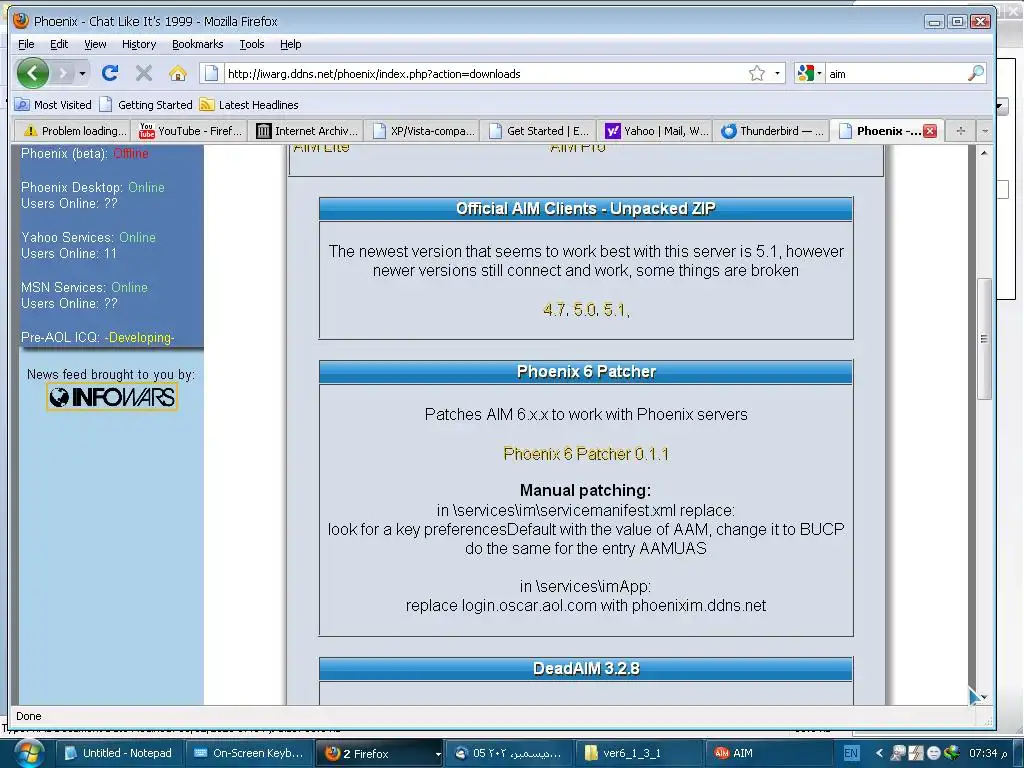Switch to the 'Problem loading...' tab
The image size is (1024, 768).
coord(72,131)
